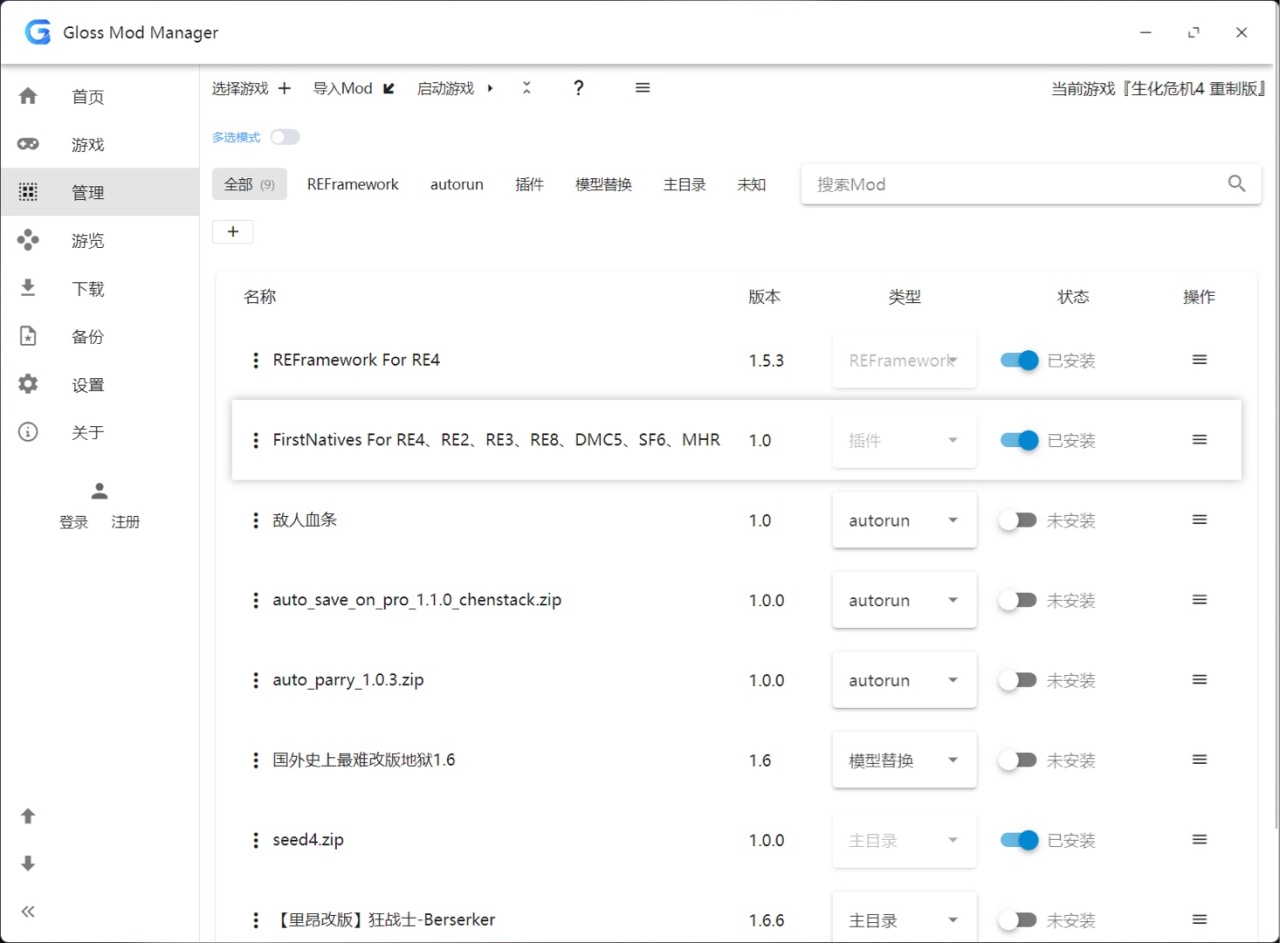The height and width of the screenshot is (943, 1280).
Task: Open 操作 menu for 国外史上最难改版地狱1.6
Action: (x=1200, y=760)
